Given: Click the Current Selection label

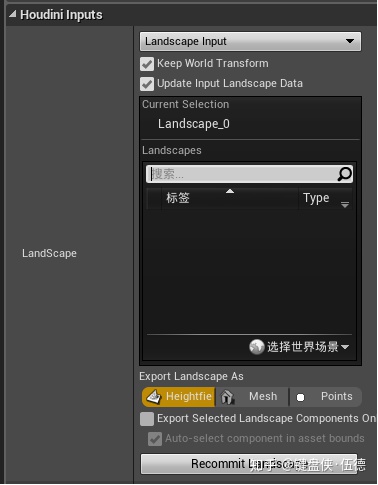Looking at the screenshot, I should [x=186, y=104].
